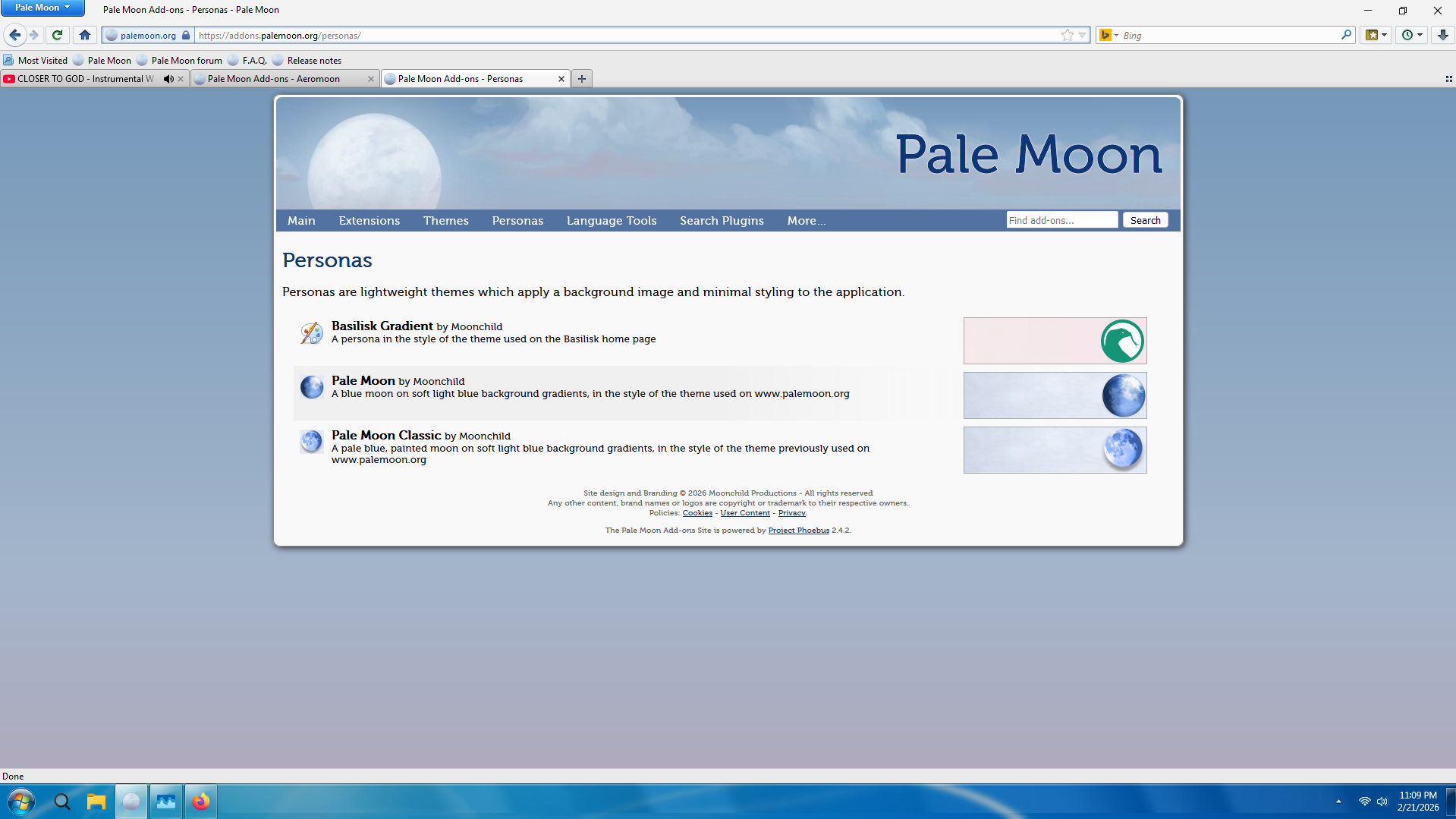
Task: Click the Back navigation arrow
Action: (x=15, y=35)
